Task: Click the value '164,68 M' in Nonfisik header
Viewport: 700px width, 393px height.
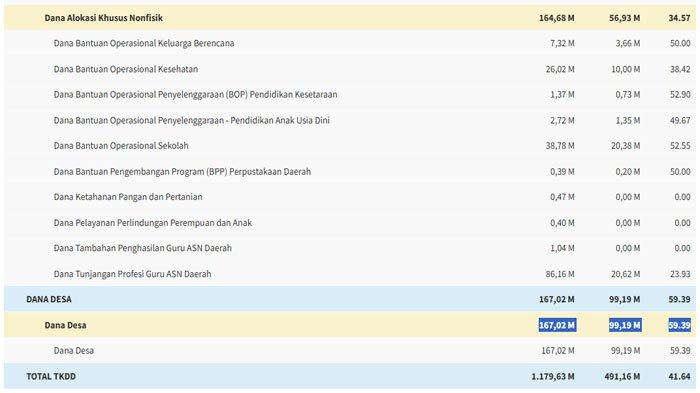Action: click(x=557, y=18)
